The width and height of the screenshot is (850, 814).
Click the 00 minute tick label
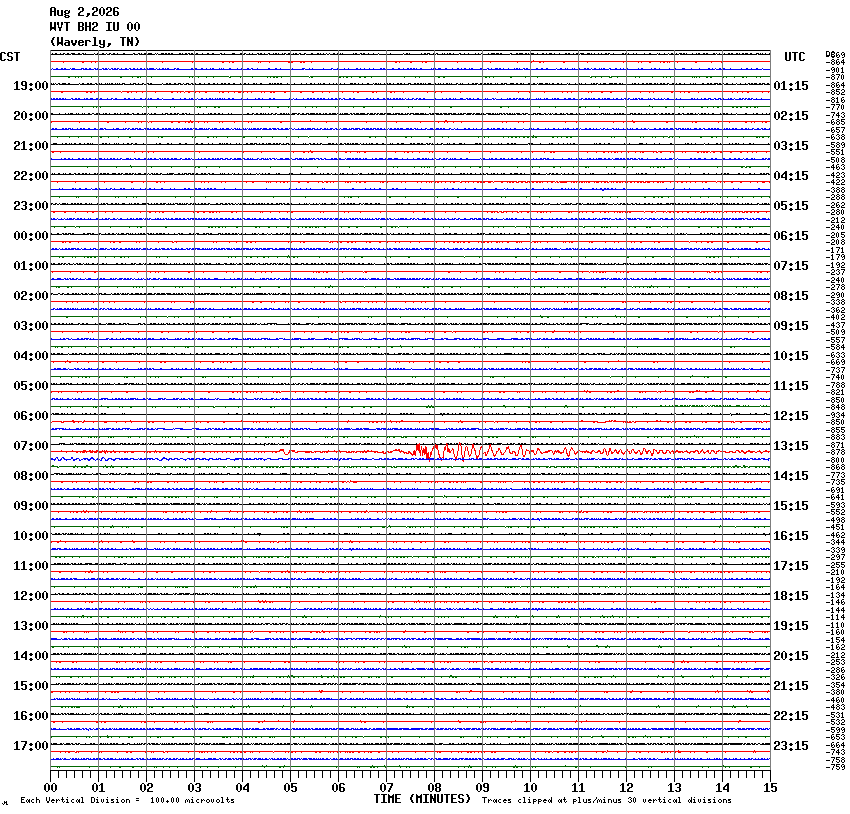(50, 788)
